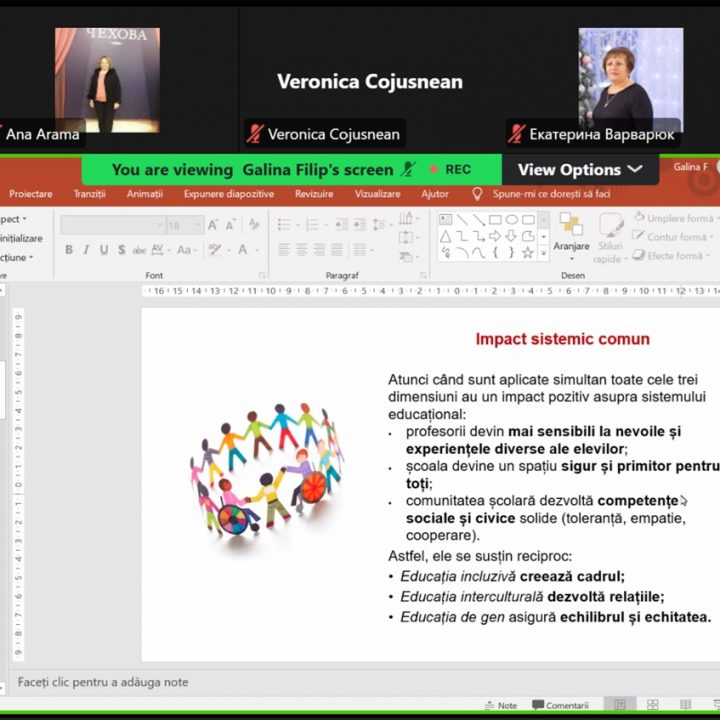This screenshot has height=720, width=720.
Task: Click the Note button in status bar
Action: pyautogui.click(x=500, y=706)
